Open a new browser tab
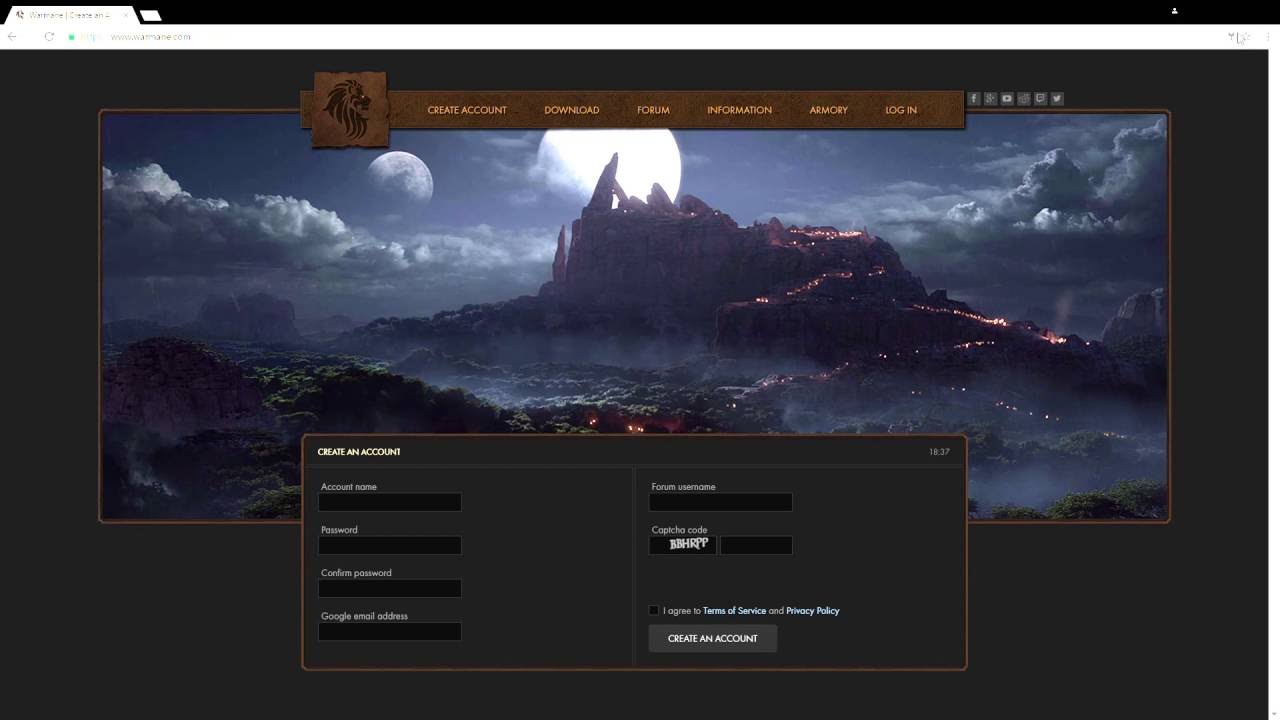1280x720 pixels. pyautogui.click(x=150, y=15)
